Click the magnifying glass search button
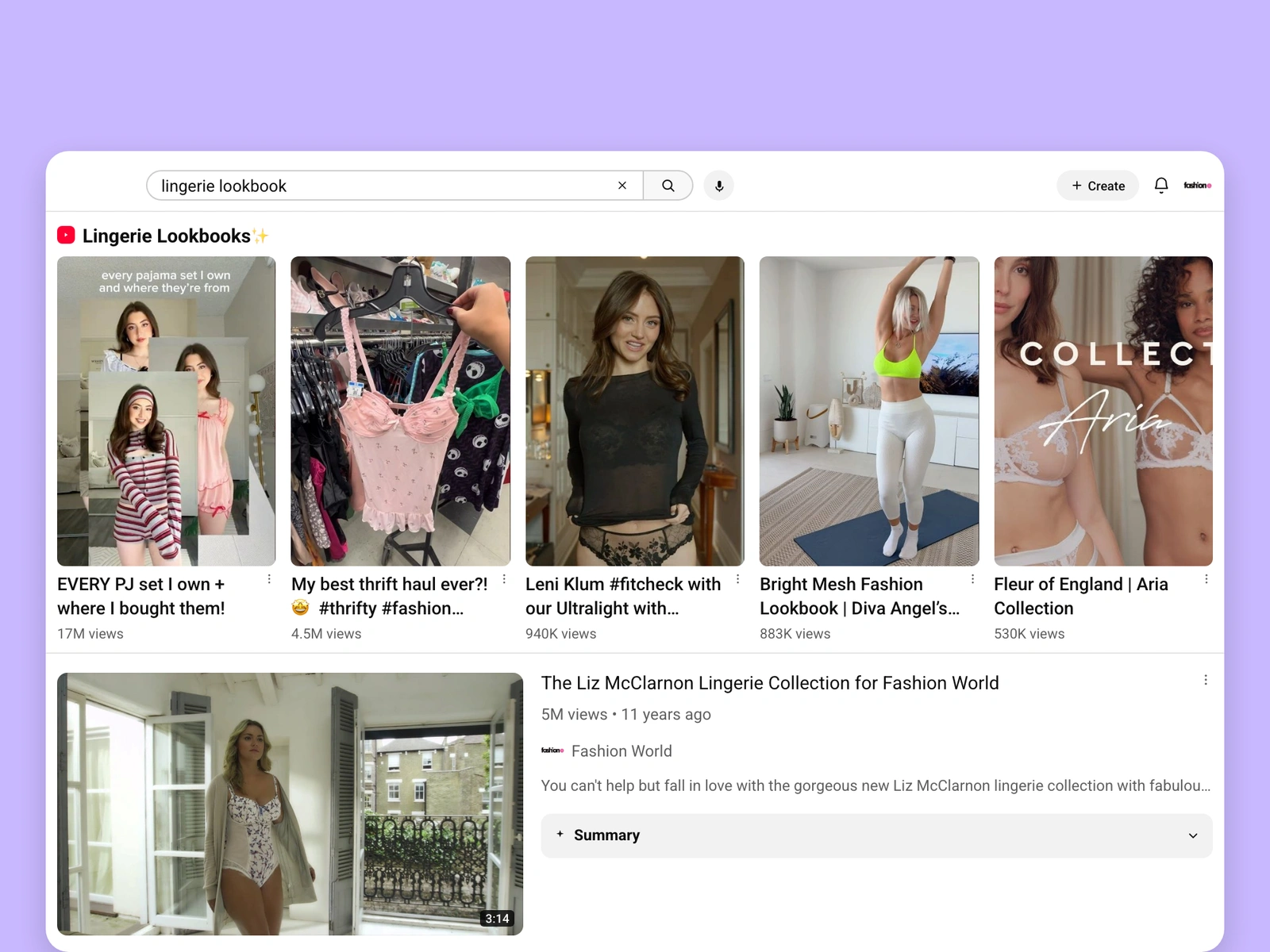This screenshot has width=1270, height=952. [x=668, y=186]
